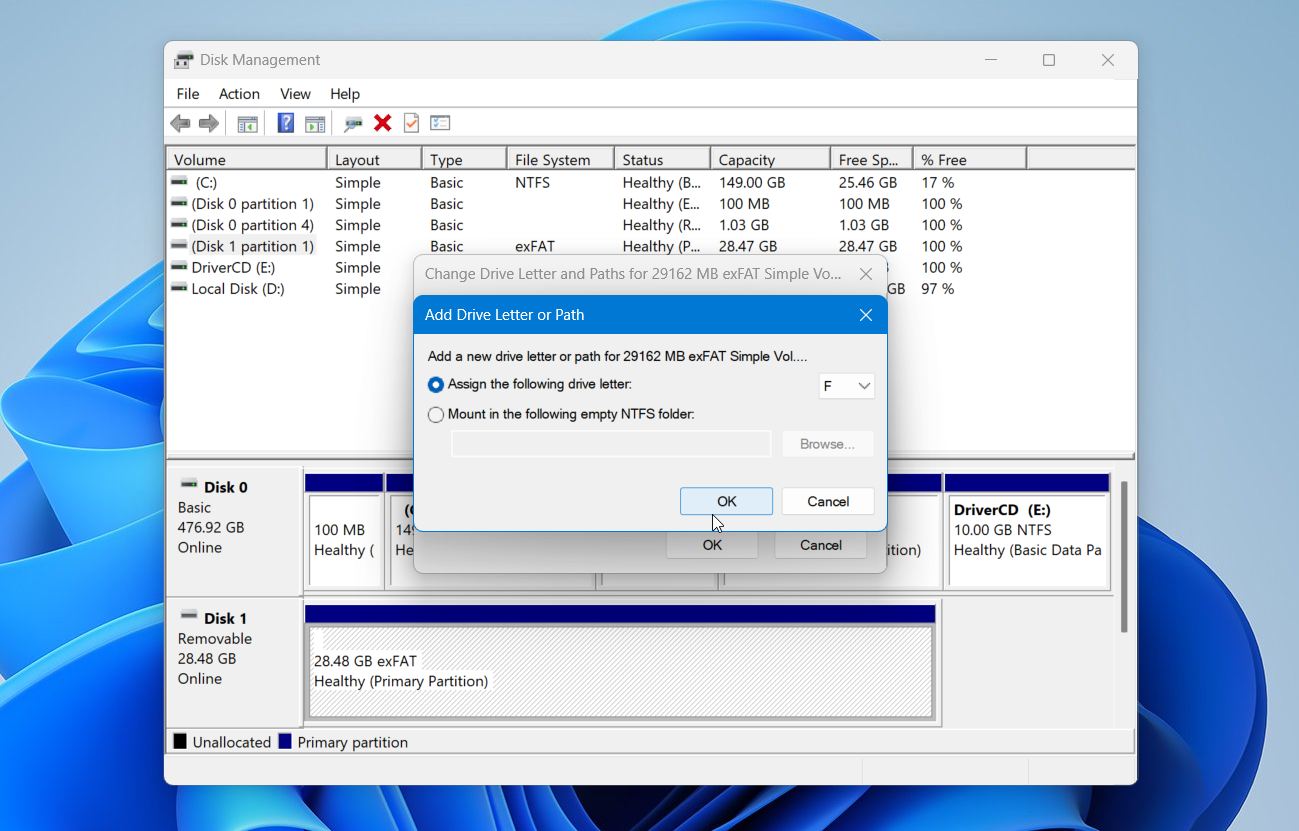
Task: Select Mount in the following empty NTFS folder
Action: [436, 414]
